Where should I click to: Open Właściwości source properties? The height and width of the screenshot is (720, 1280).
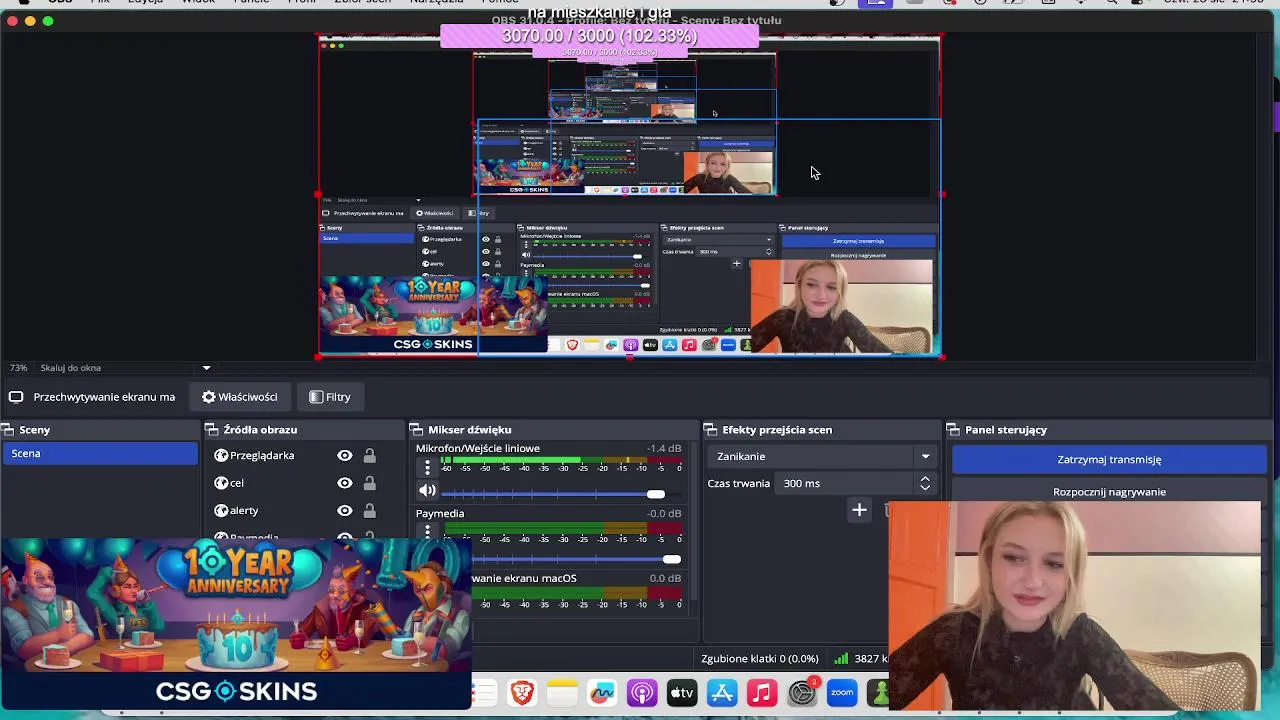click(240, 397)
